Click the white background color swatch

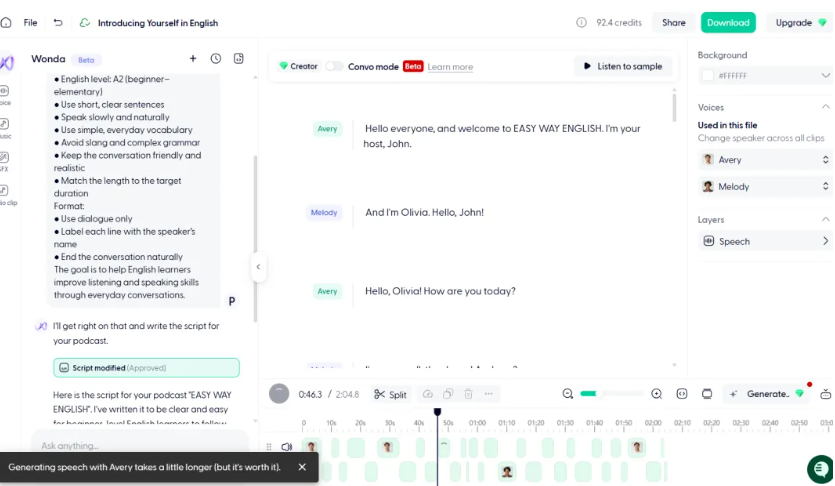coord(708,75)
